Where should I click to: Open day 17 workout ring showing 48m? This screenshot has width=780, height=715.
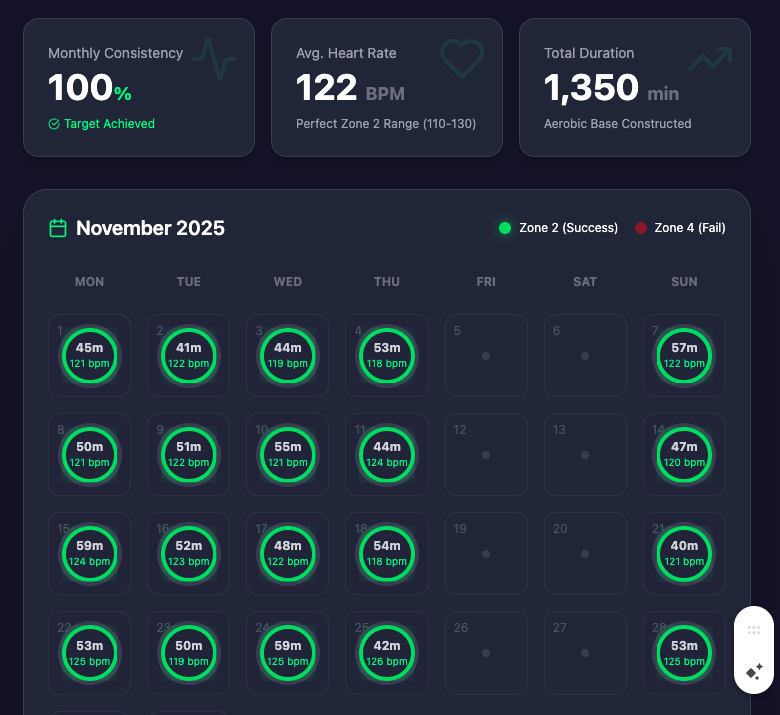tap(288, 554)
